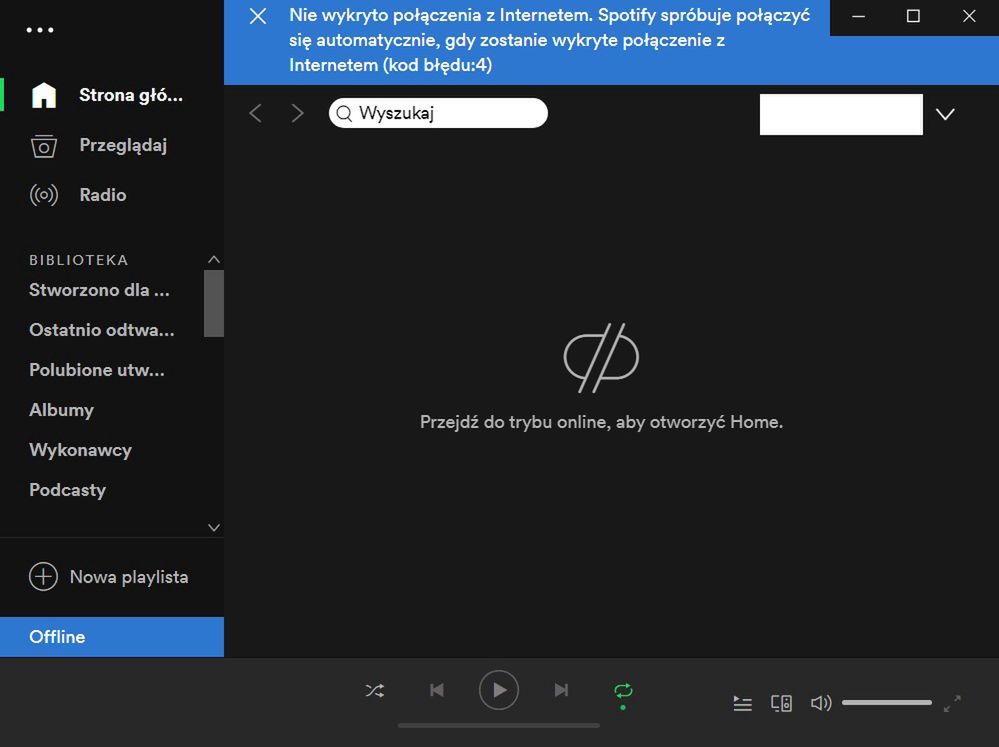Dismiss the no-internet connection banner

(x=258, y=16)
